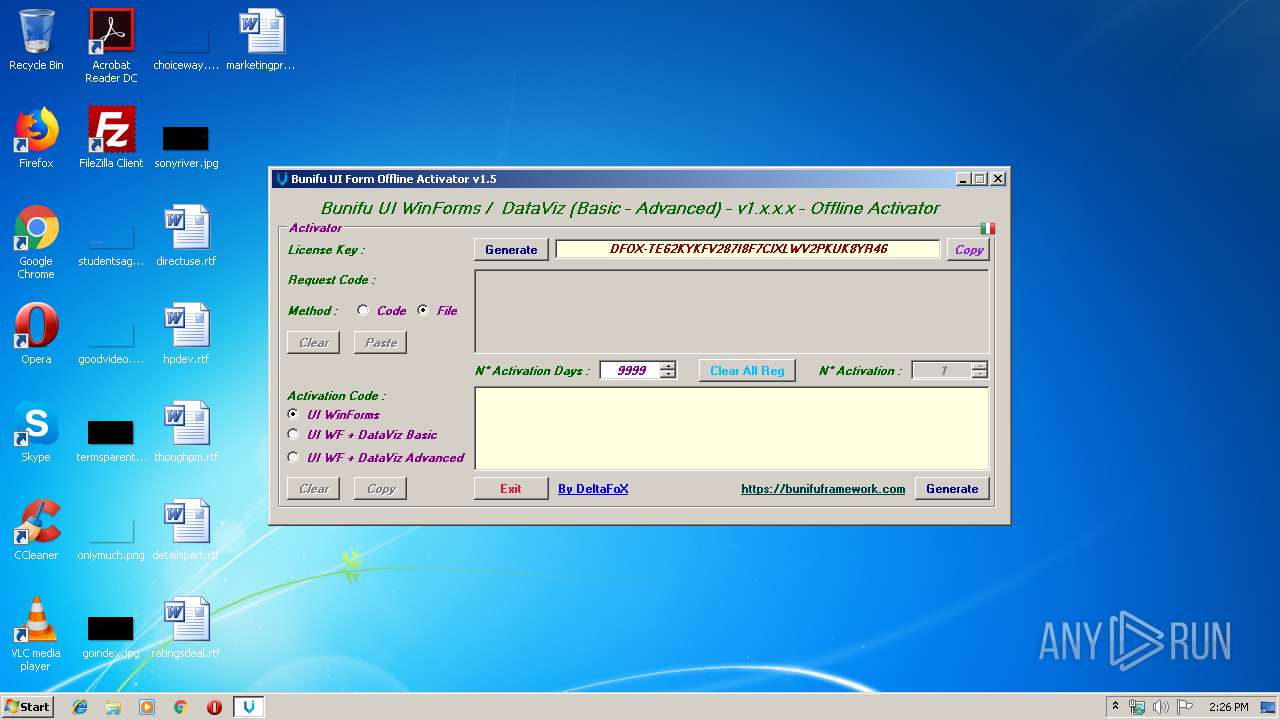The width and height of the screenshot is (1280, 720).
Task: Copy the license key
Action: [969, 250]
